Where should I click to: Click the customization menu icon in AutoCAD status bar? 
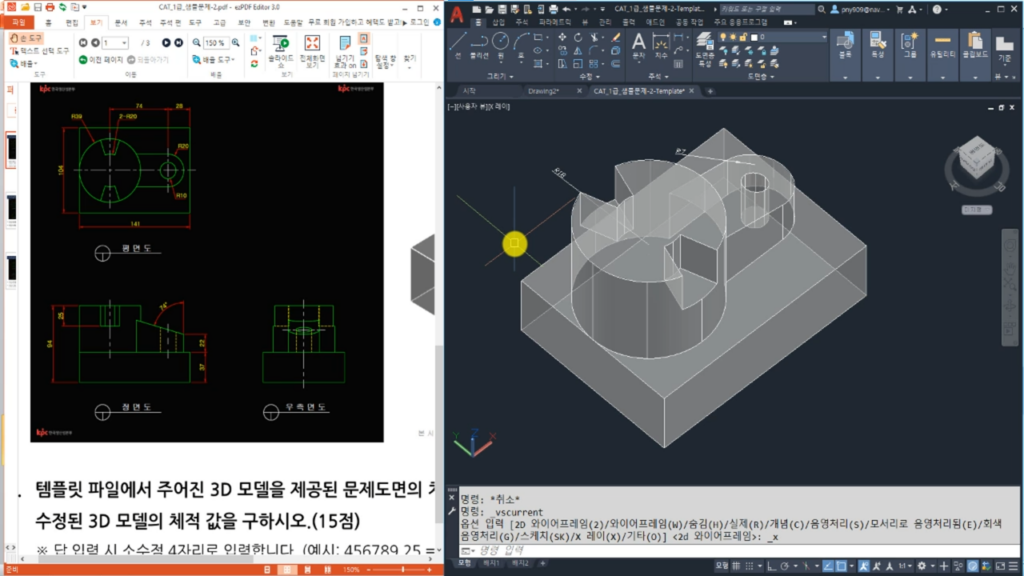click(1013, 566)
